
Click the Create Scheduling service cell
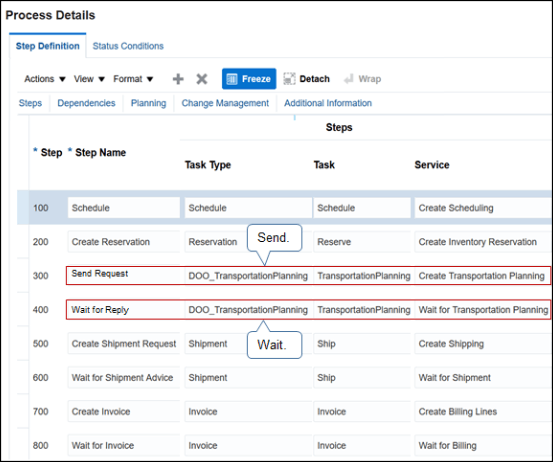[x=483, y=208]
